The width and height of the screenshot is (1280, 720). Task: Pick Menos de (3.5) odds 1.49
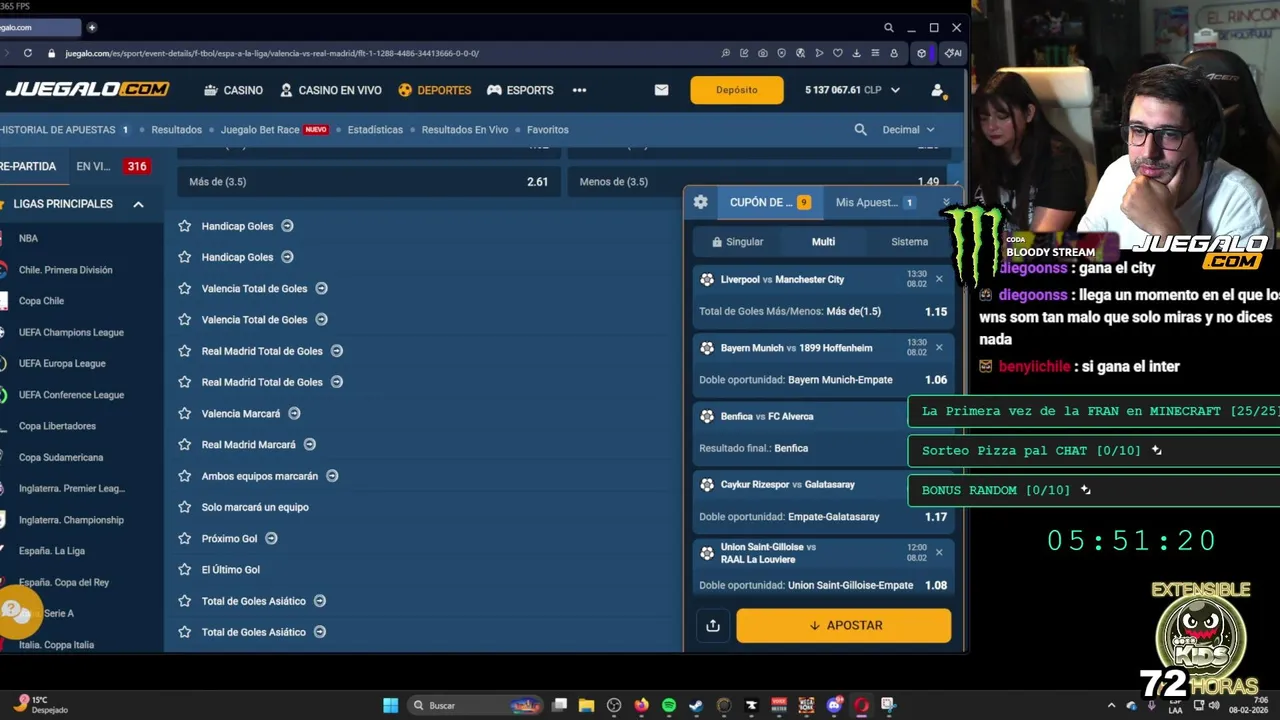tap(759, 182)
